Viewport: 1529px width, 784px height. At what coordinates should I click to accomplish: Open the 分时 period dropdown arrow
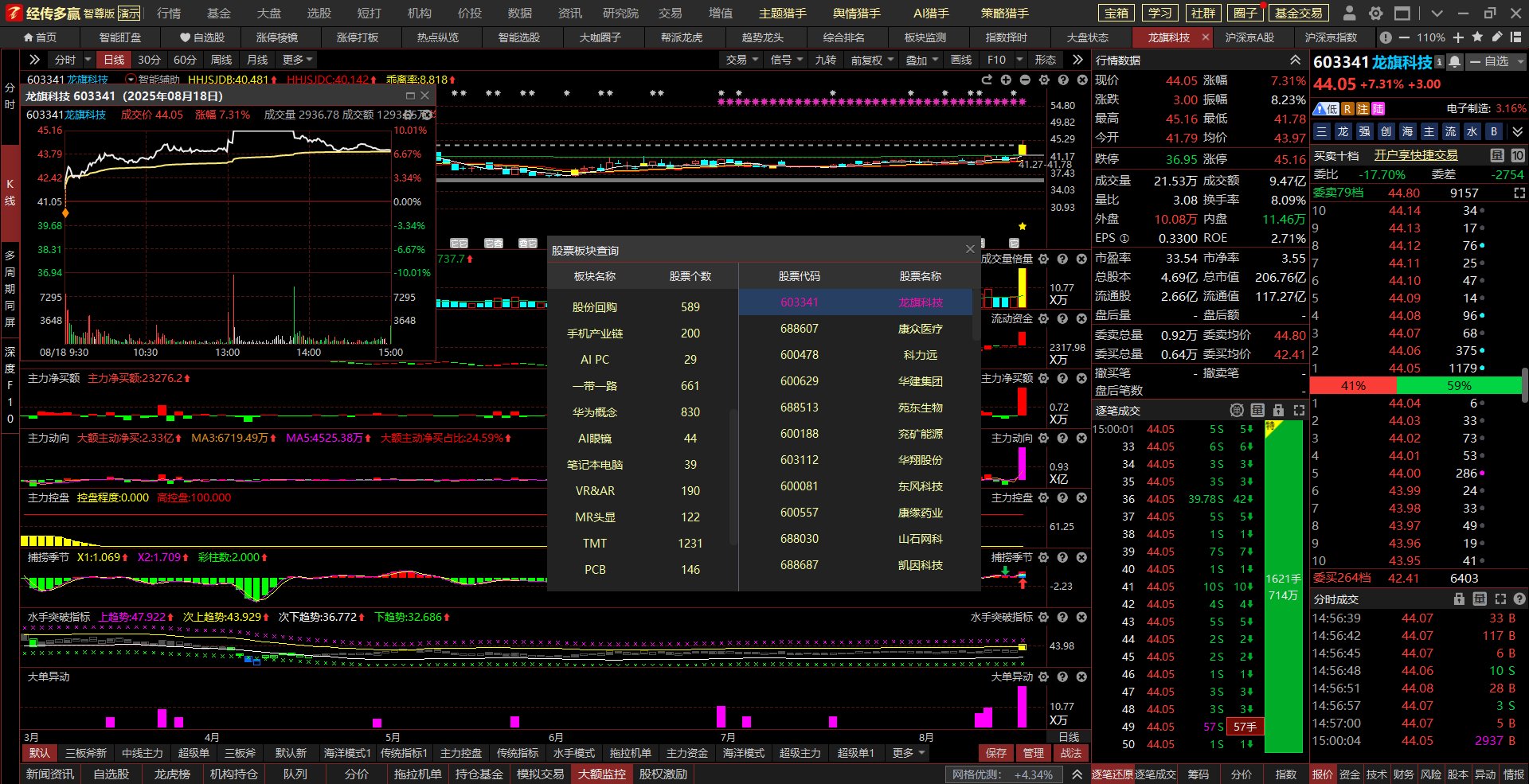click(88, 60)
